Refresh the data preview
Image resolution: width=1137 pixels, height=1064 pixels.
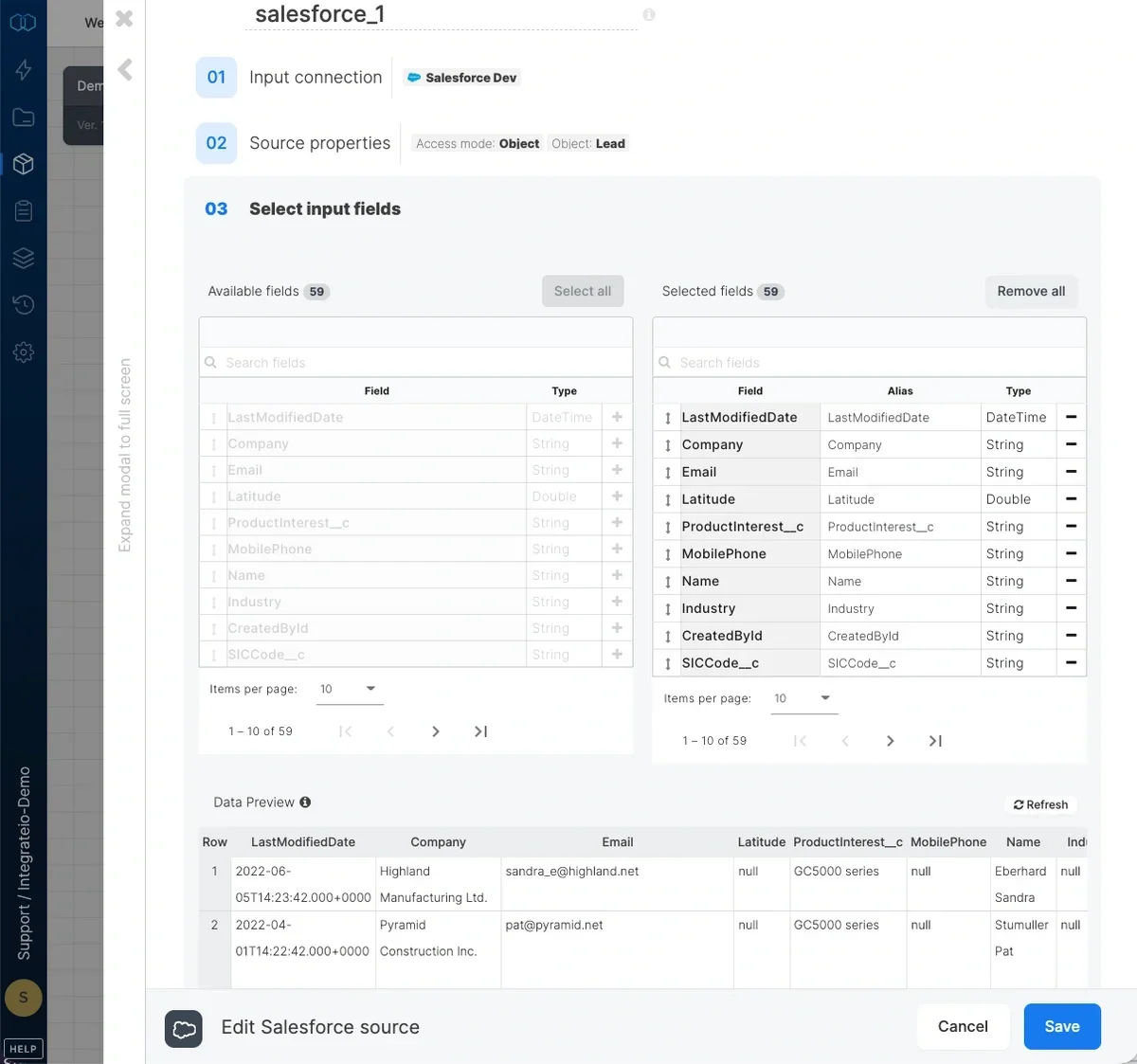point(1040,804)
